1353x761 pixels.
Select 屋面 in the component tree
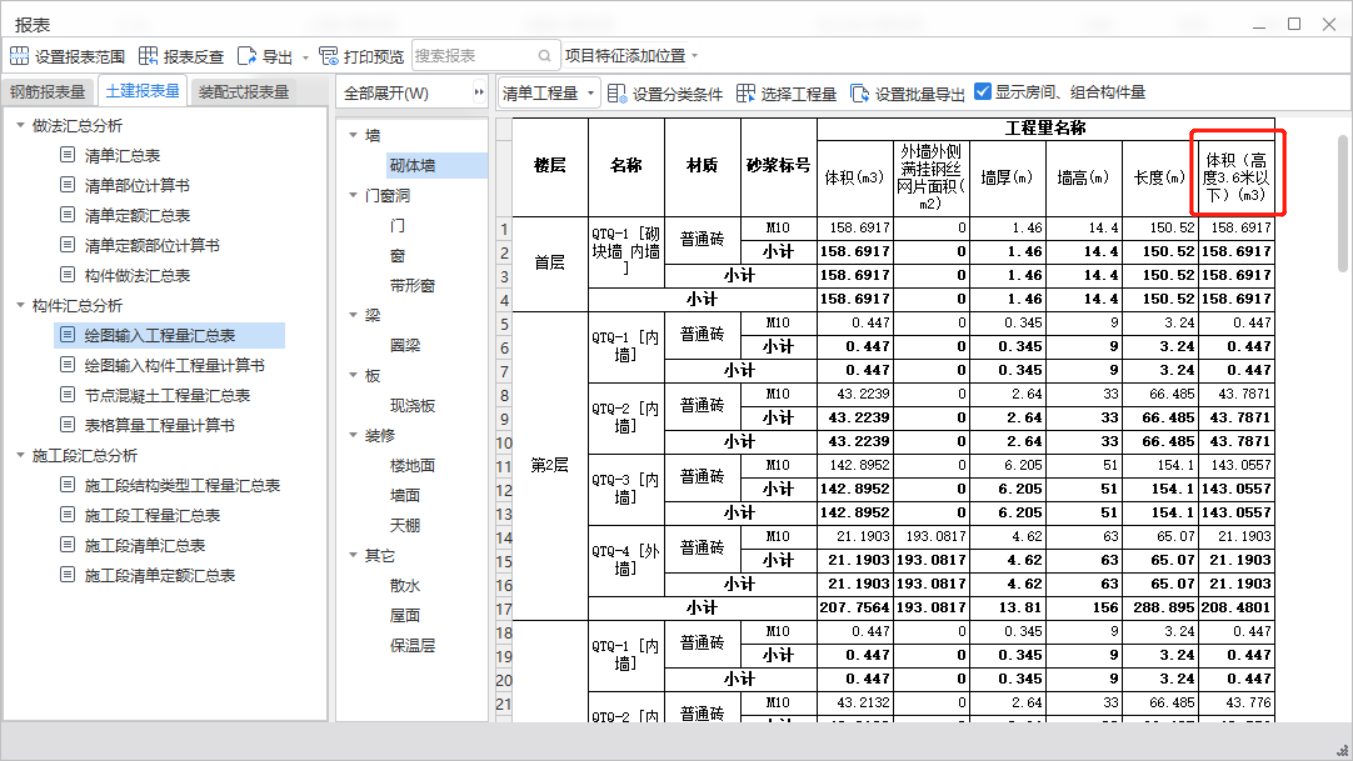pos(405,615)
